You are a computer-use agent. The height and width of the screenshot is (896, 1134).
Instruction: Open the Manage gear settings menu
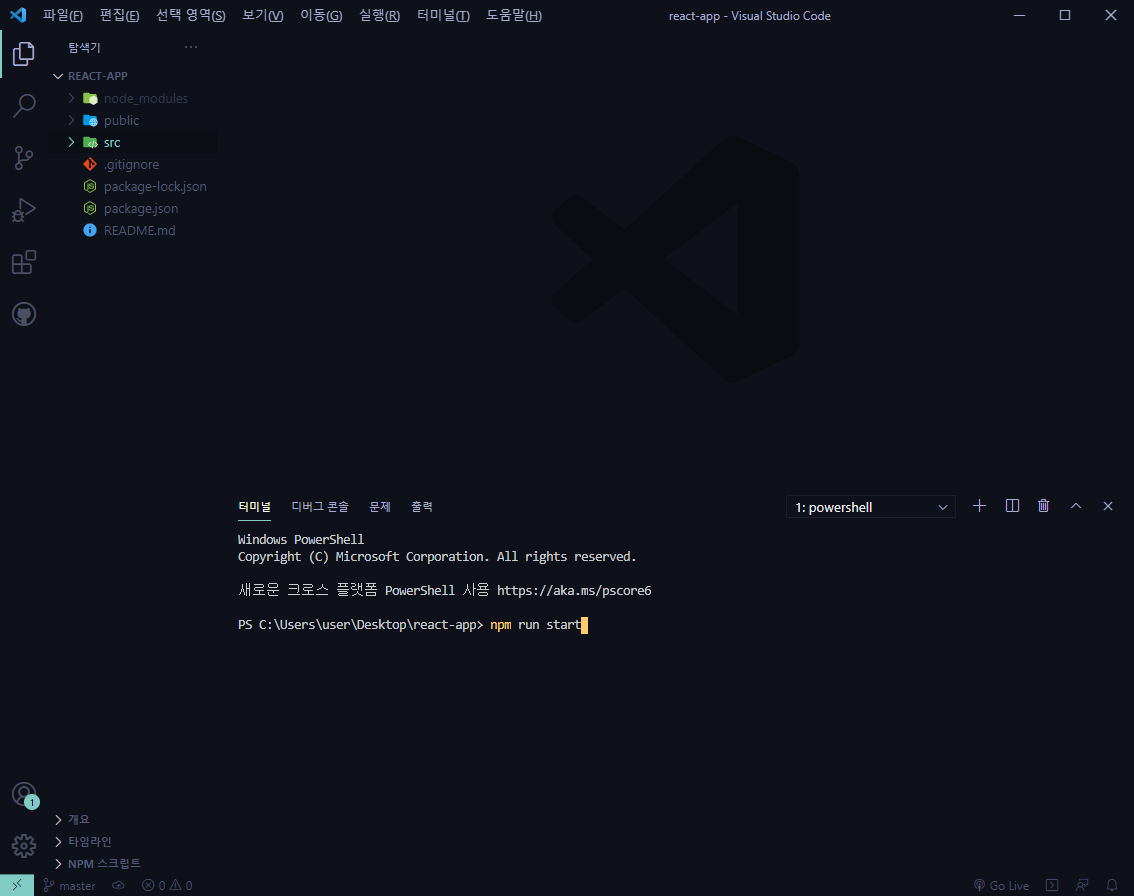click(x=23, y=845)
